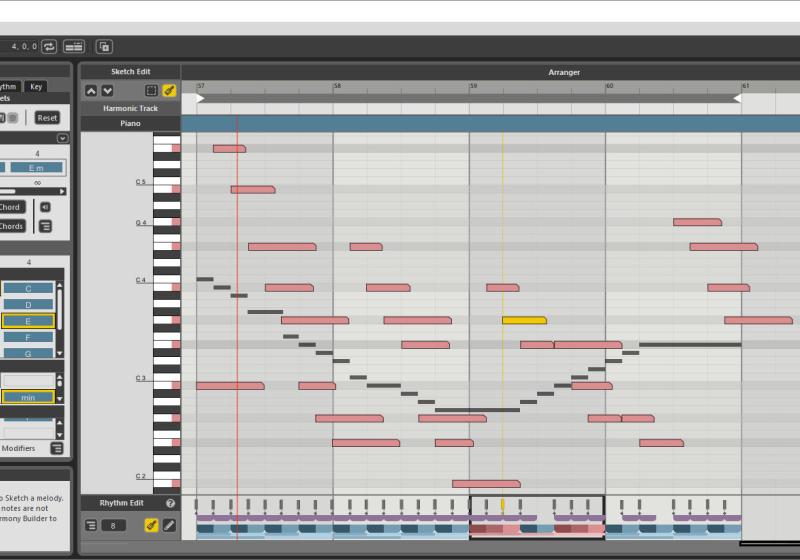This screenshot has width=800, height=560.
Task: Expand the dropdown chevron below Reset
Action: (x=62, y=138)
